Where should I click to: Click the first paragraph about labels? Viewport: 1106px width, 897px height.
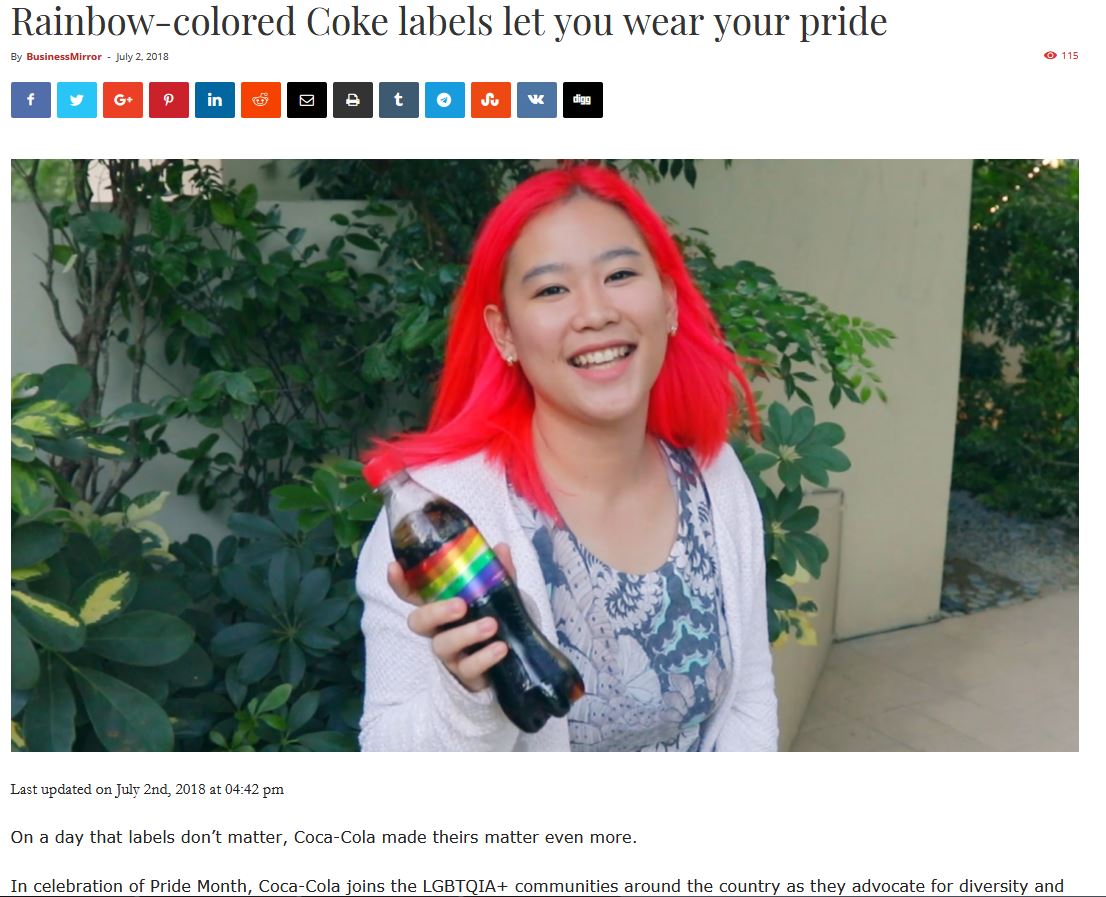324,837
